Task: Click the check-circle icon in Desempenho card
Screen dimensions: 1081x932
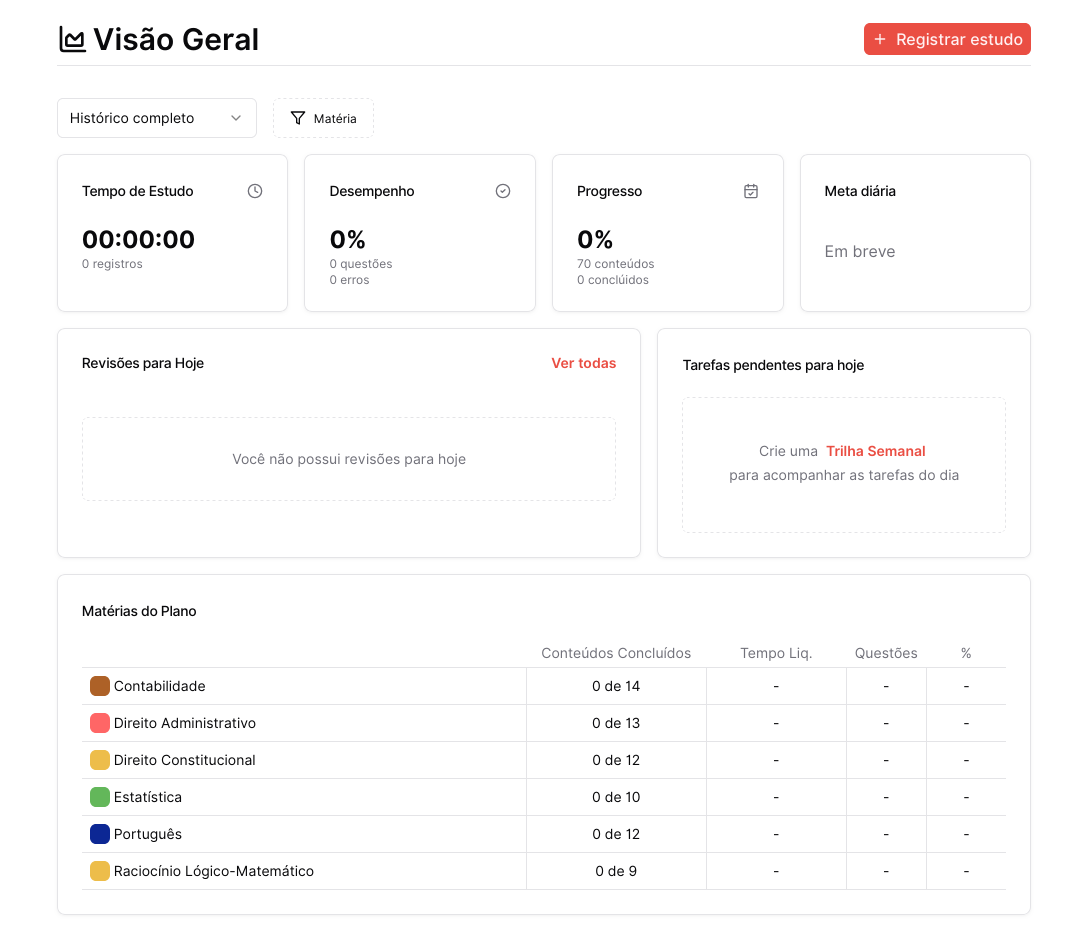Action: [503, 191]
